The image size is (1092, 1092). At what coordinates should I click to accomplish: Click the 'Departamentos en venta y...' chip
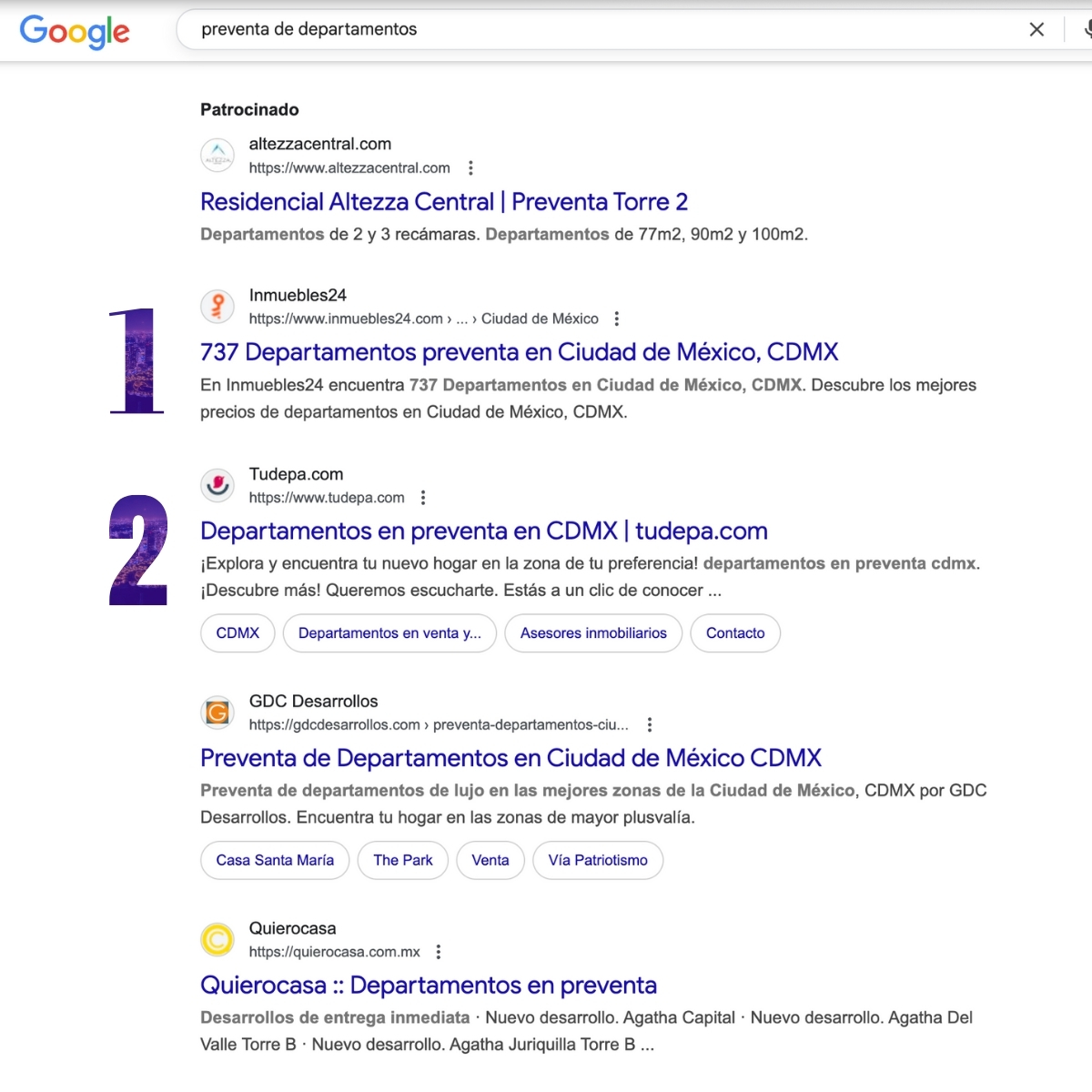tap(389, 633)
